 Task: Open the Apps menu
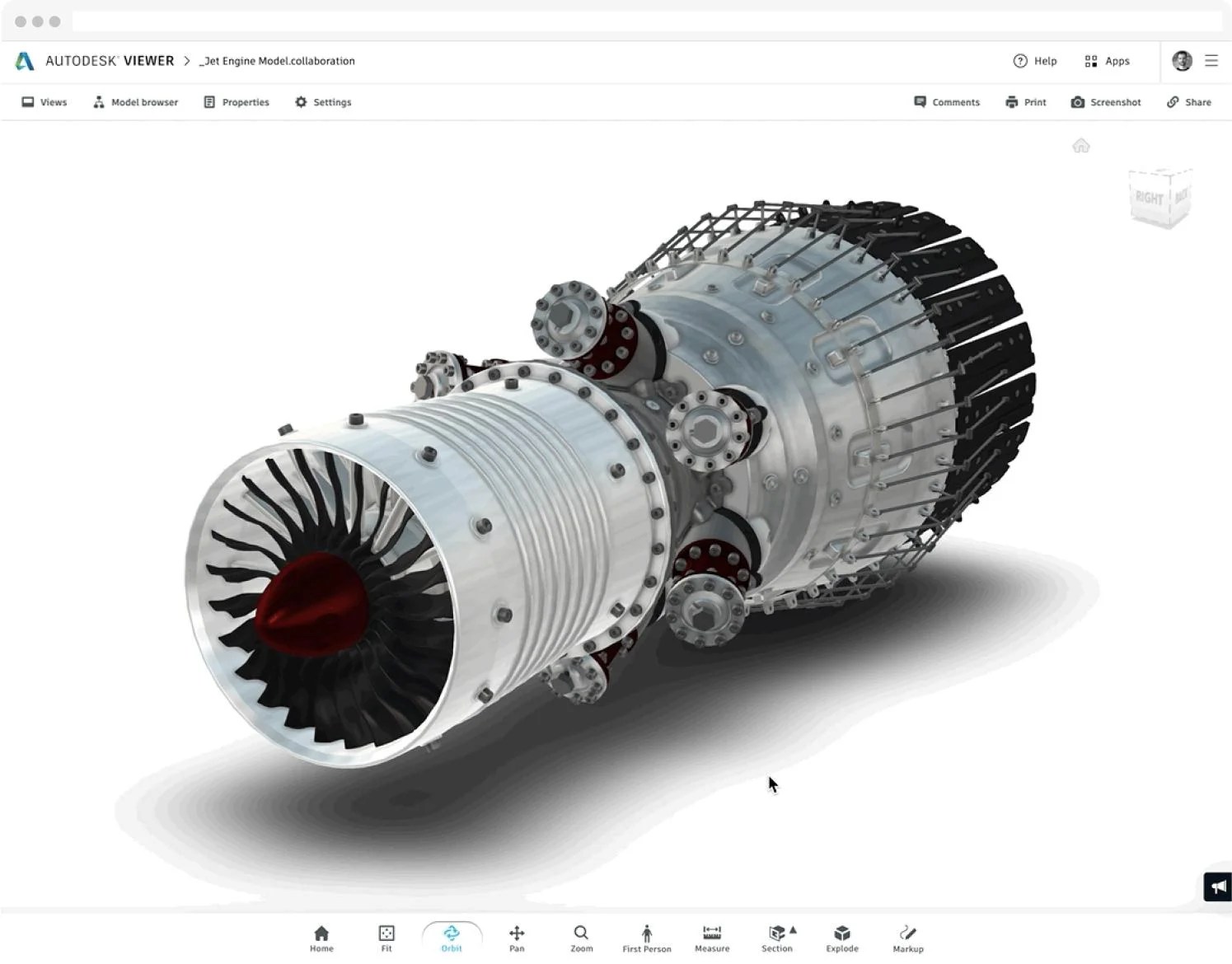click(x=1107, y=60)
